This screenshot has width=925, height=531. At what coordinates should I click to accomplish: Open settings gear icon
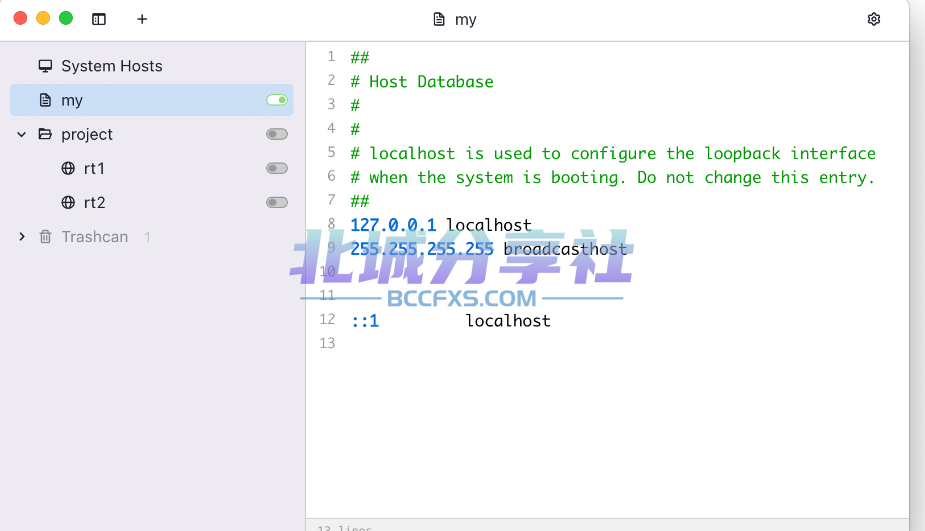874,19
